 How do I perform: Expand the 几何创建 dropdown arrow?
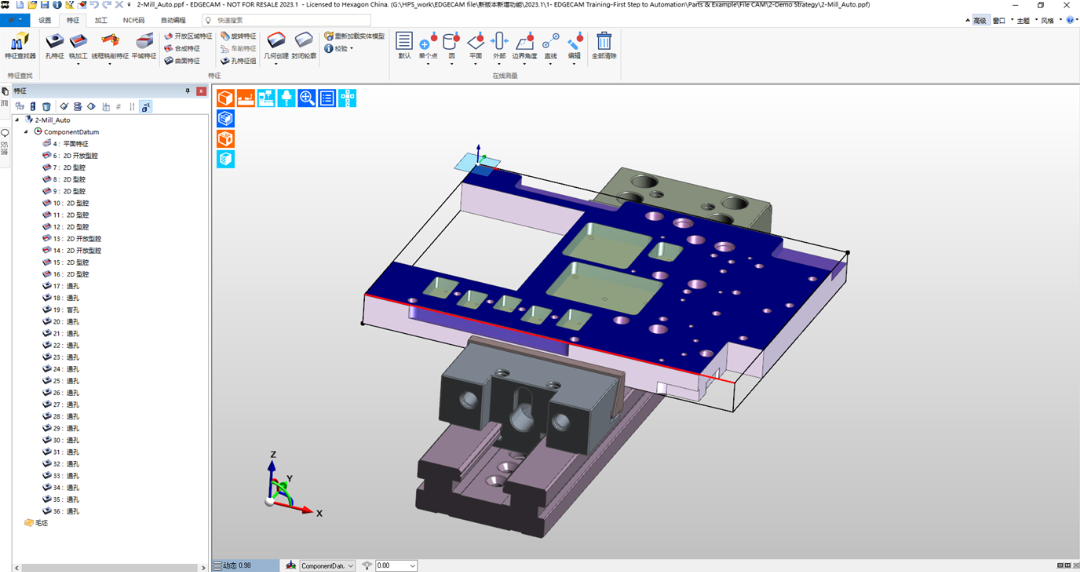[x=276, y=64]
